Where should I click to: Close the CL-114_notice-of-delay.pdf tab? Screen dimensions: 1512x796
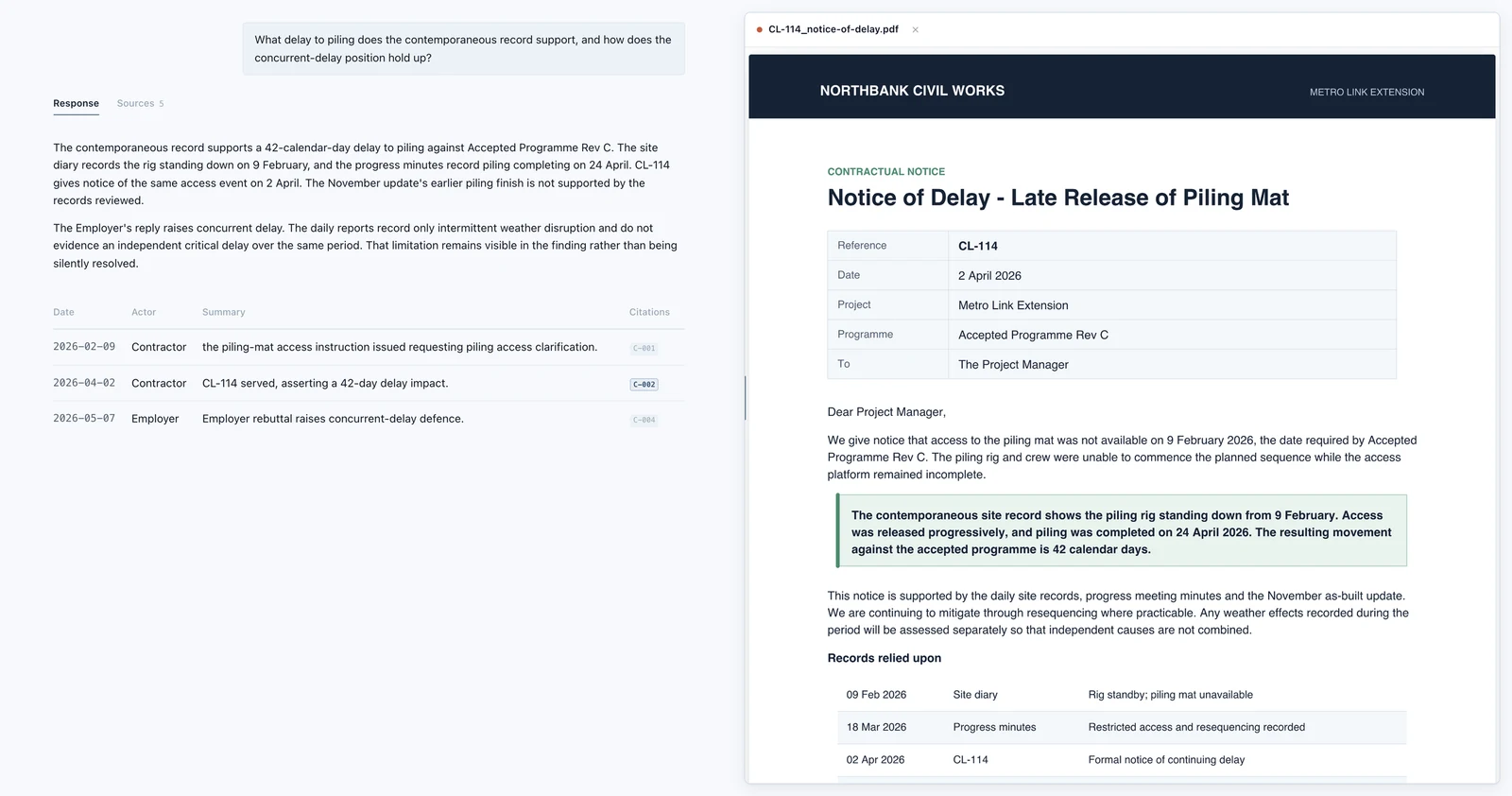point(915,29)
